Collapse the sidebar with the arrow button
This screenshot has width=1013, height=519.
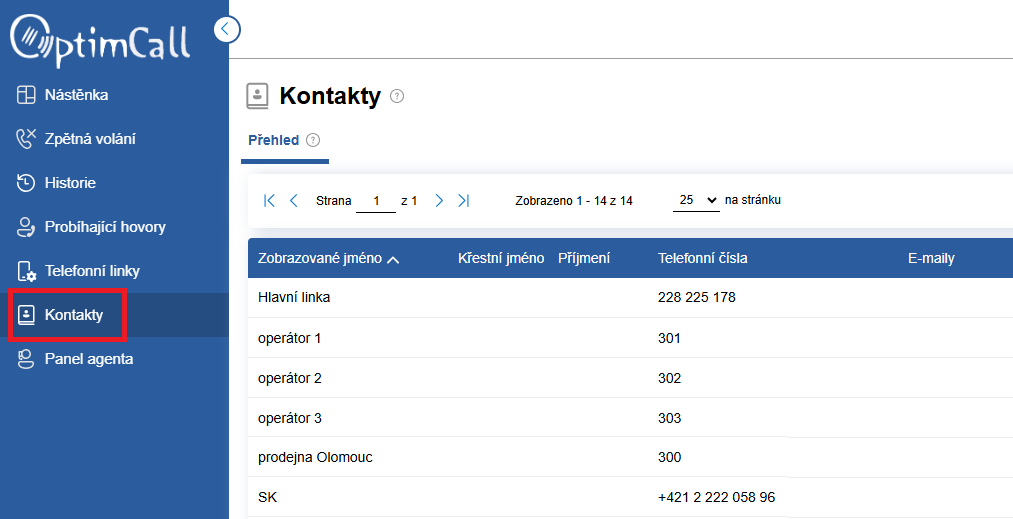pyautogui.click(x=227, y=29)
